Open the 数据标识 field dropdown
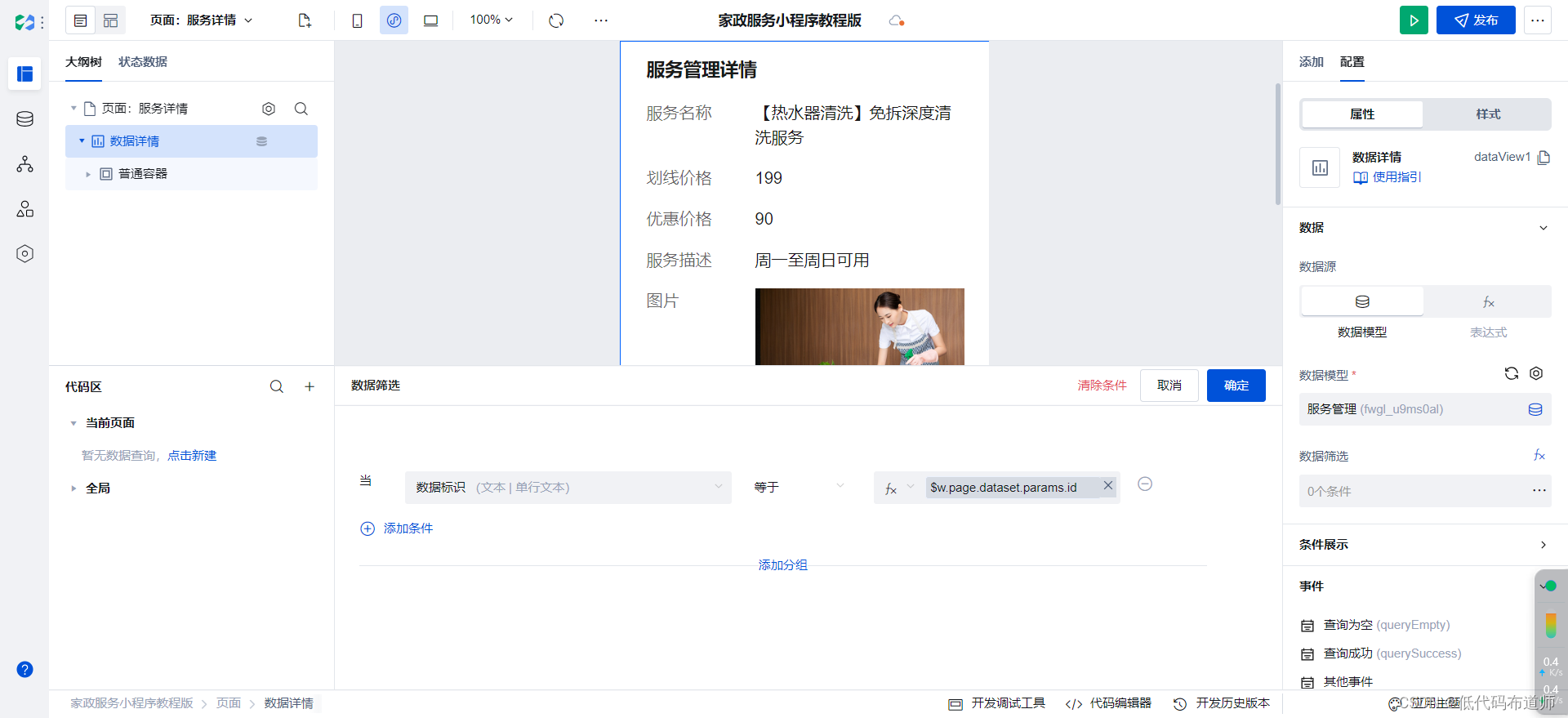Image resolution: width=1568 pixels, height=718 pixels. pyautogui.click(x=568, y=488)
